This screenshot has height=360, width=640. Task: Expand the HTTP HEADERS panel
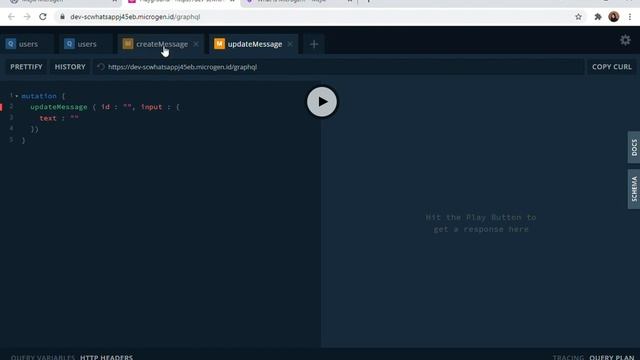pyautogui.click(x=106, y=357)
